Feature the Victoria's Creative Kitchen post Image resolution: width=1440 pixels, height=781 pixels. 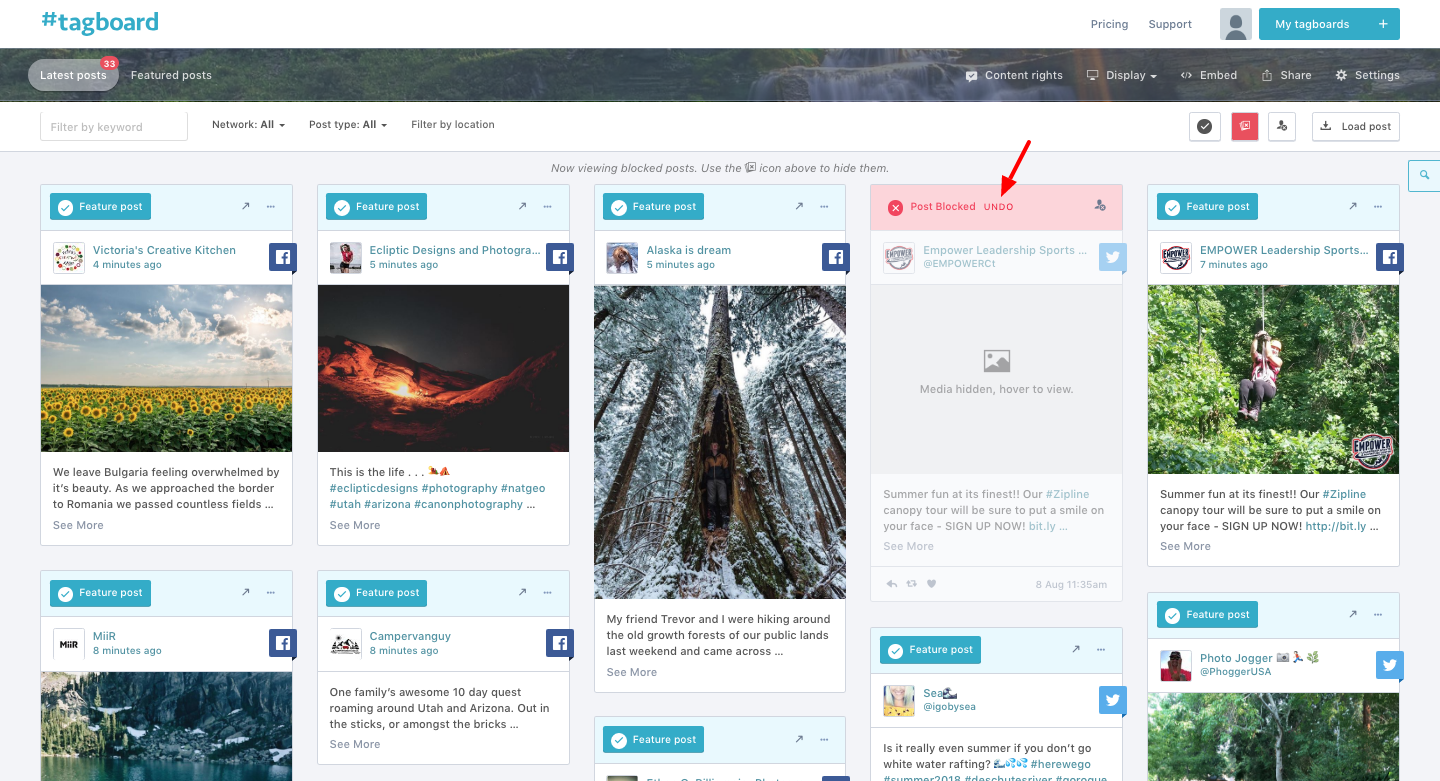(x=100, y=207)
